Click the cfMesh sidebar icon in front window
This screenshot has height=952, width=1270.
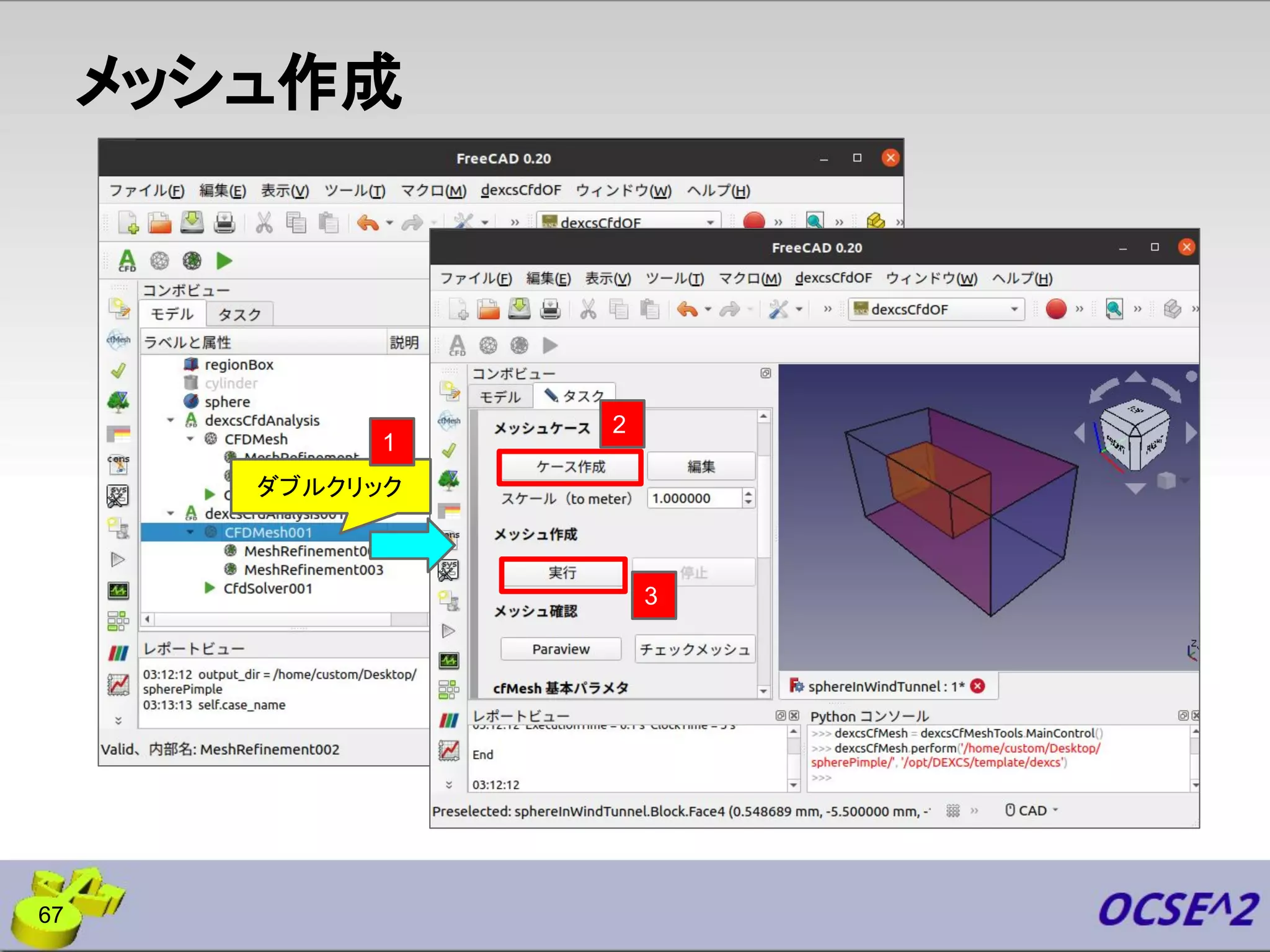(x=449, y=420)
